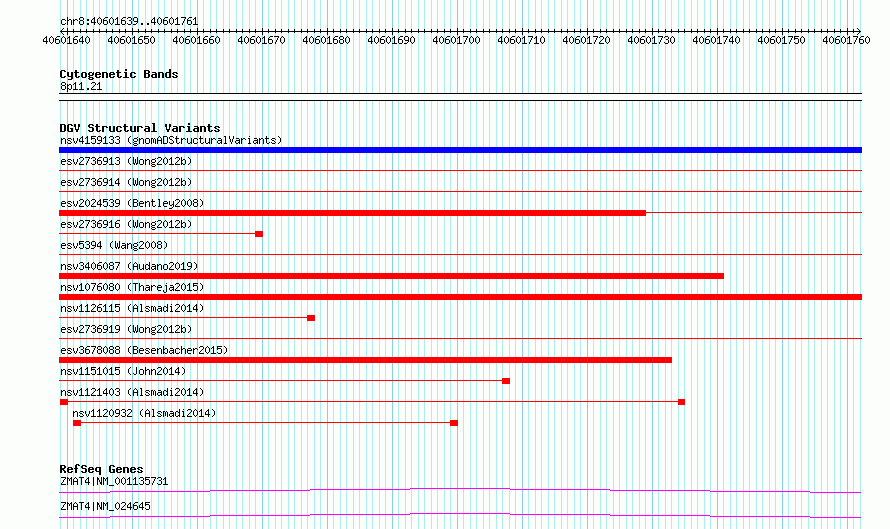The height and width of the screenshot is (529, 890).
Task: Select the magenta ZMAT4|NM_001135731 gene line
Action: tap(460, 490)
